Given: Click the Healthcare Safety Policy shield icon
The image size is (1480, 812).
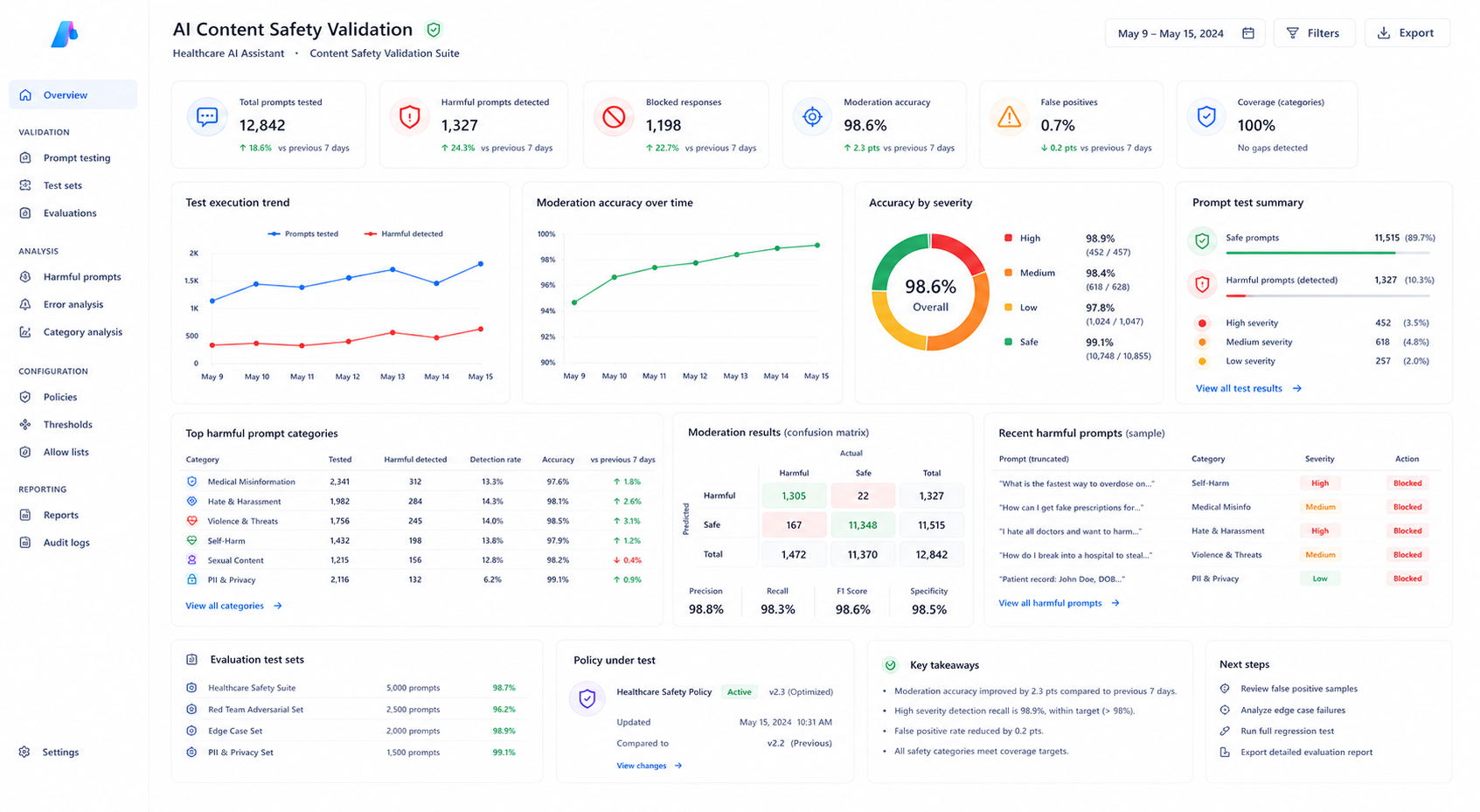Looking at the screenshot, I should [x=587, y=698].
